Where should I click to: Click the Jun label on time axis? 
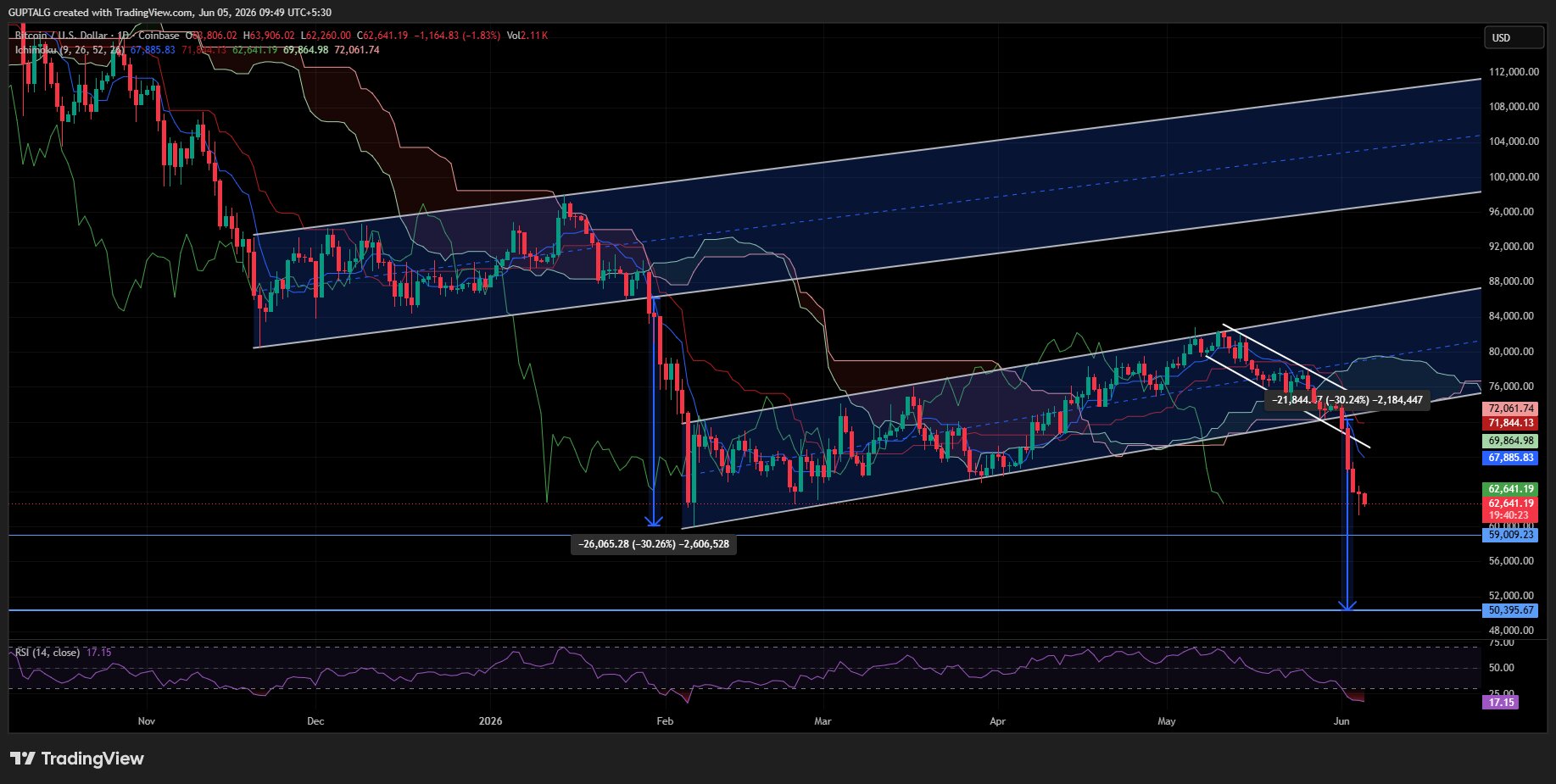tap(1341, 721)
